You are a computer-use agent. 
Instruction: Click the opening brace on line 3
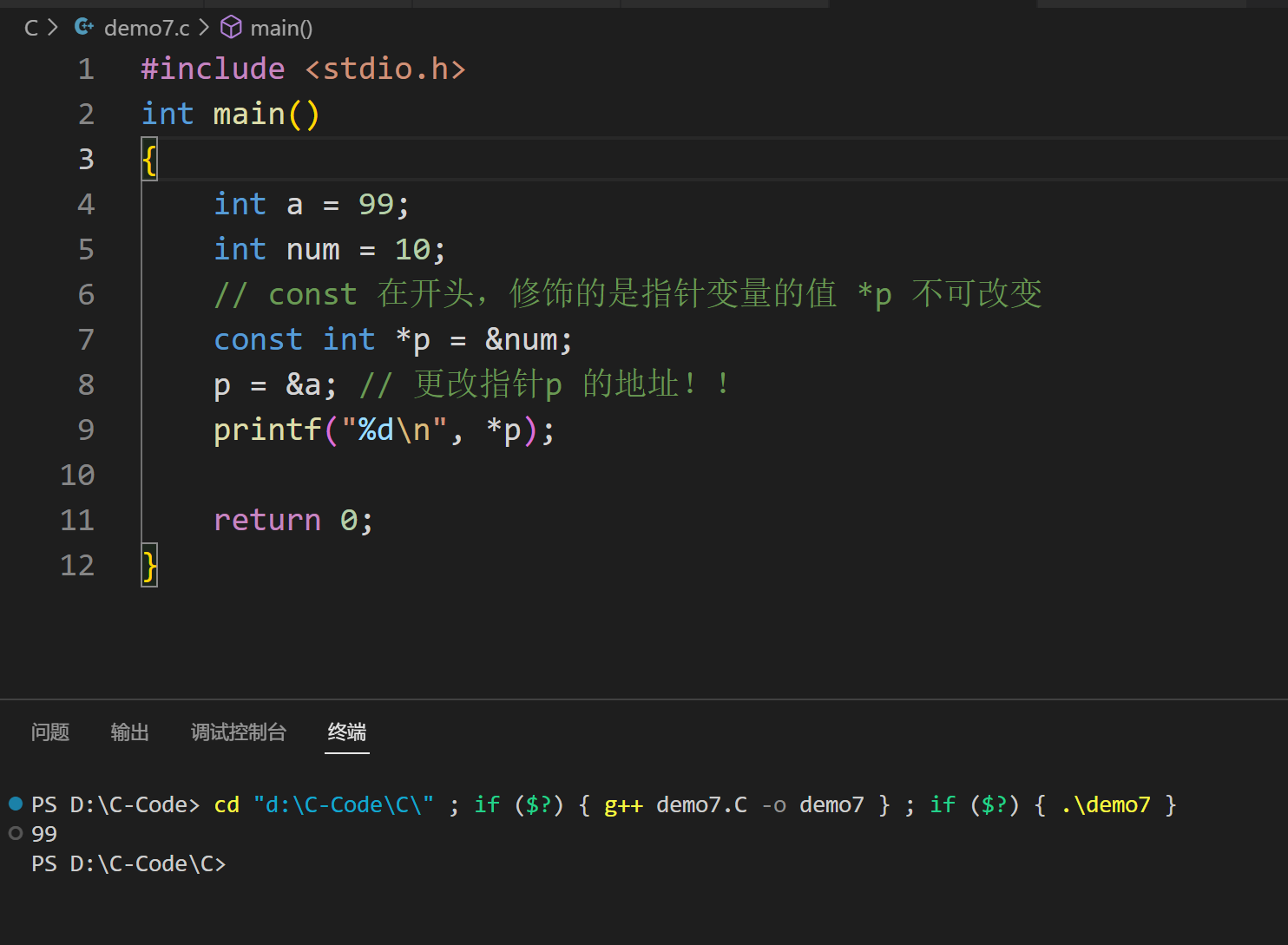point(150,160)
